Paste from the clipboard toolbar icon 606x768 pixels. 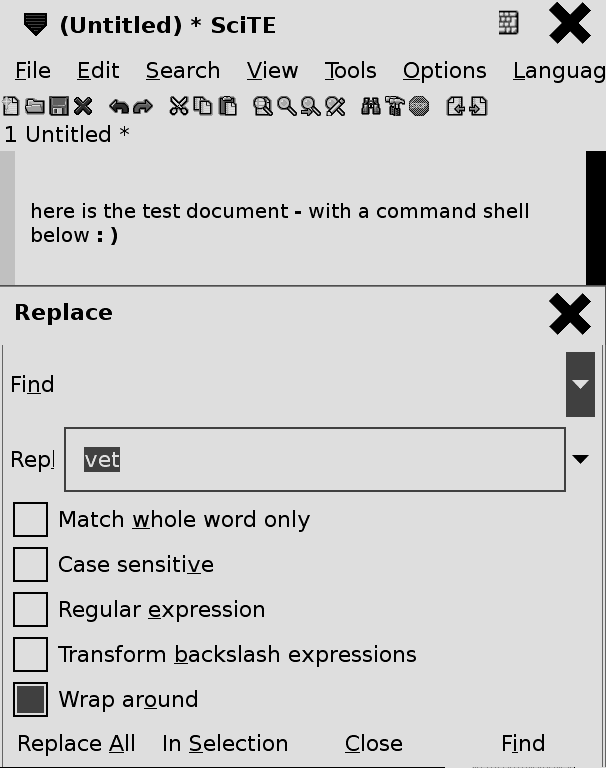[x=228, y=106]
